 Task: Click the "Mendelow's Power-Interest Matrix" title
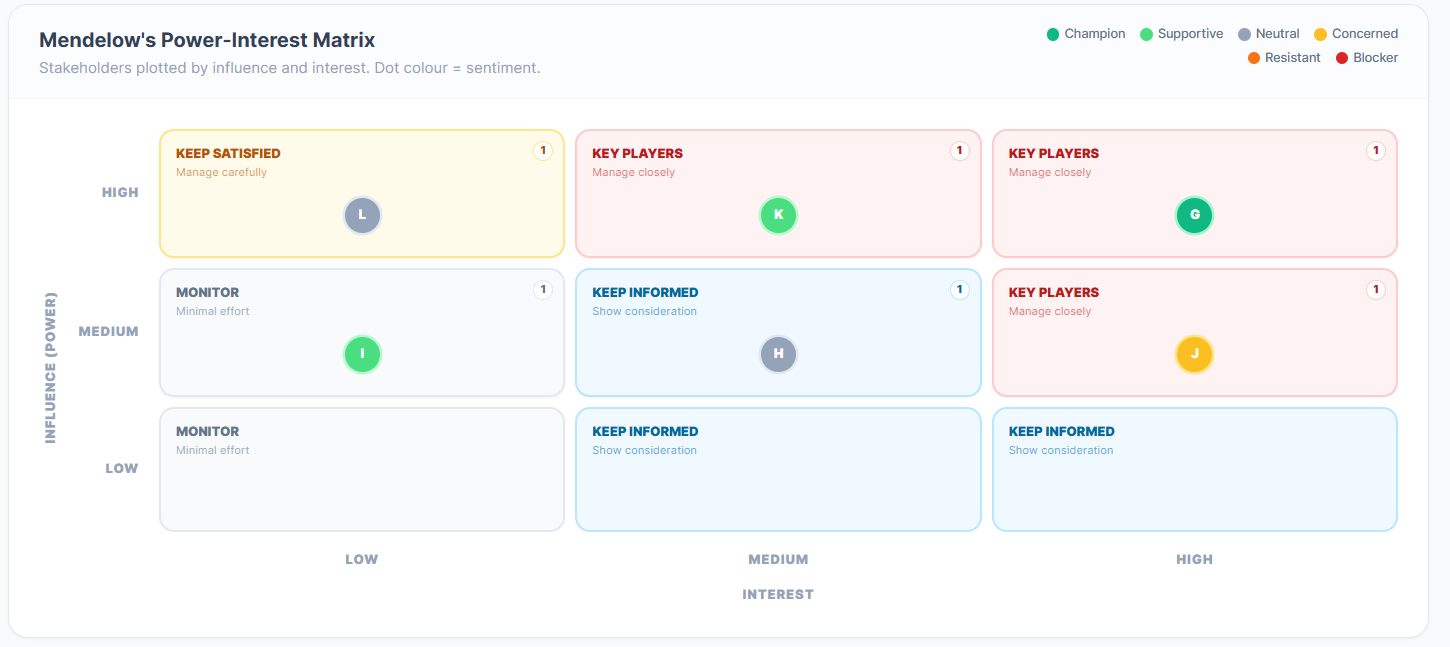click(x=207, y=40)
